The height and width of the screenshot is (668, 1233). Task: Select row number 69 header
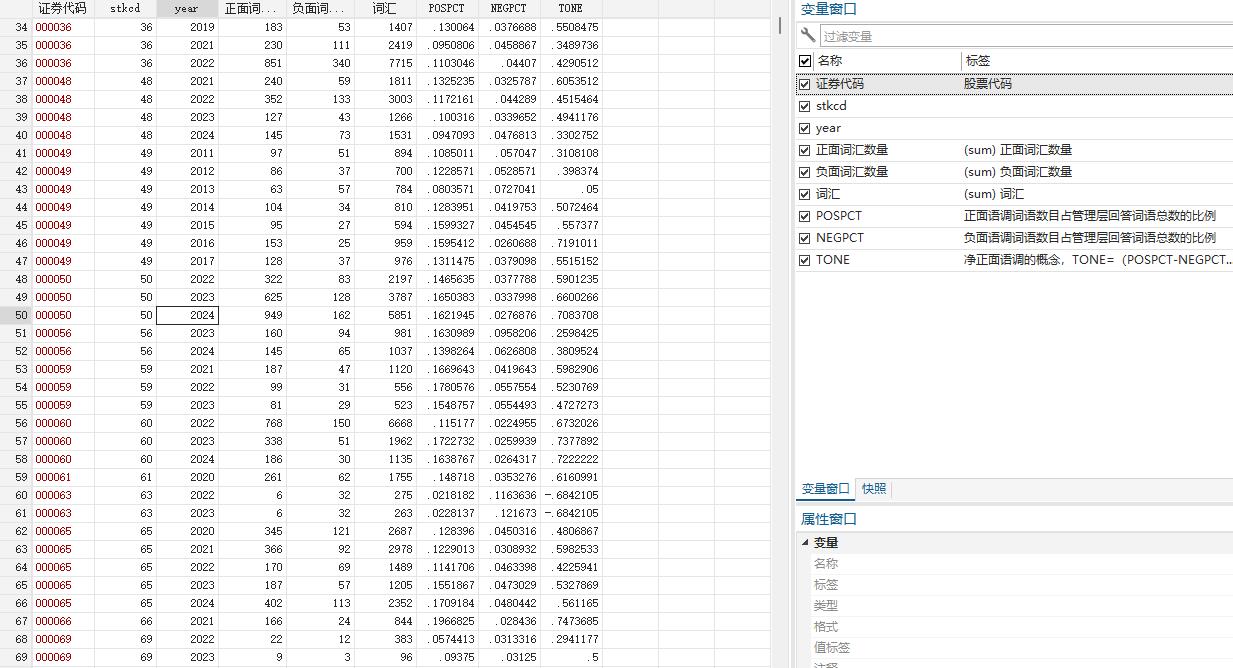(16, 657)
